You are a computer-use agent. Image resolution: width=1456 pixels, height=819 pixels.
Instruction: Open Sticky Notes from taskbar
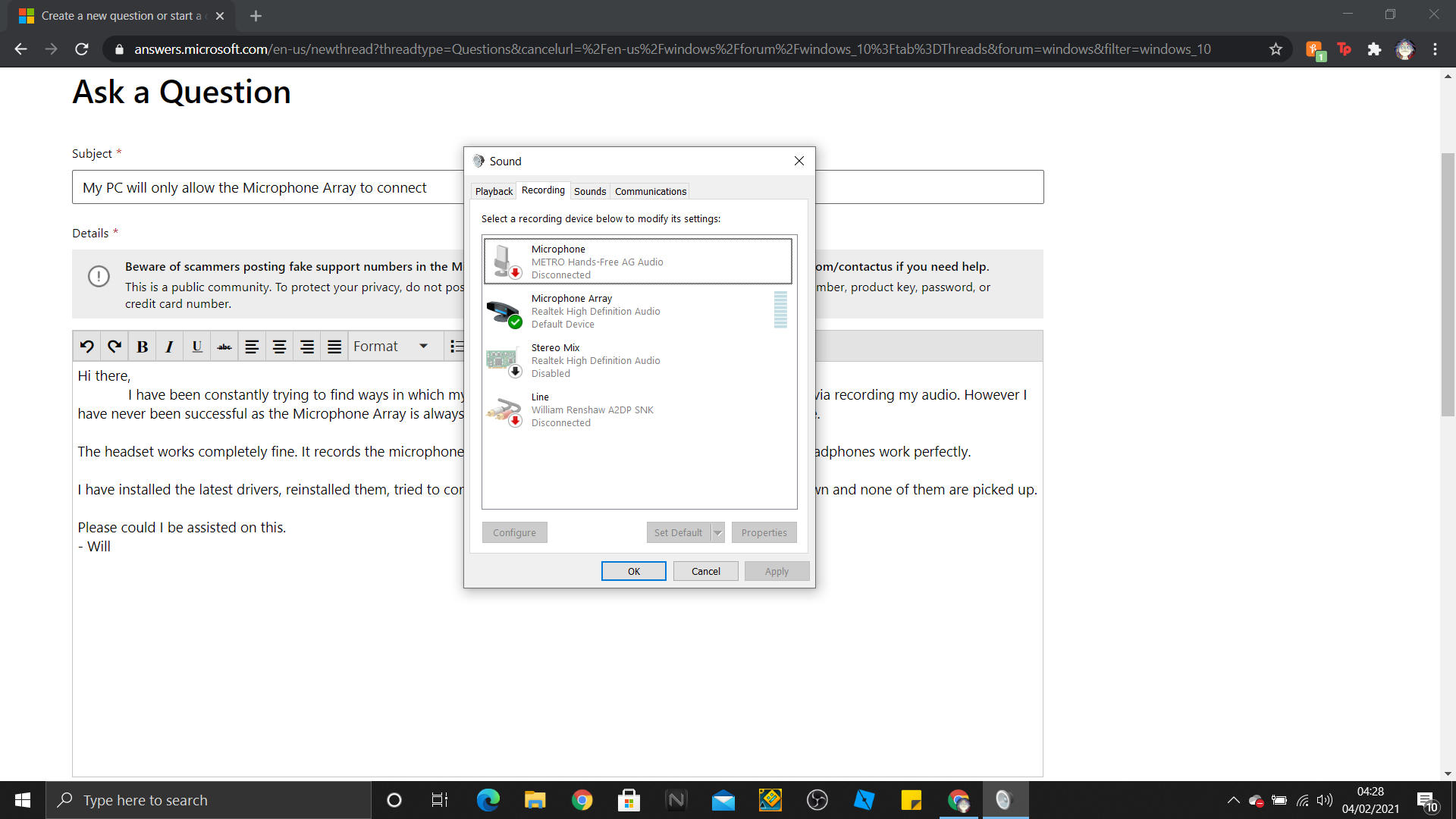click(x=911, y=800)
